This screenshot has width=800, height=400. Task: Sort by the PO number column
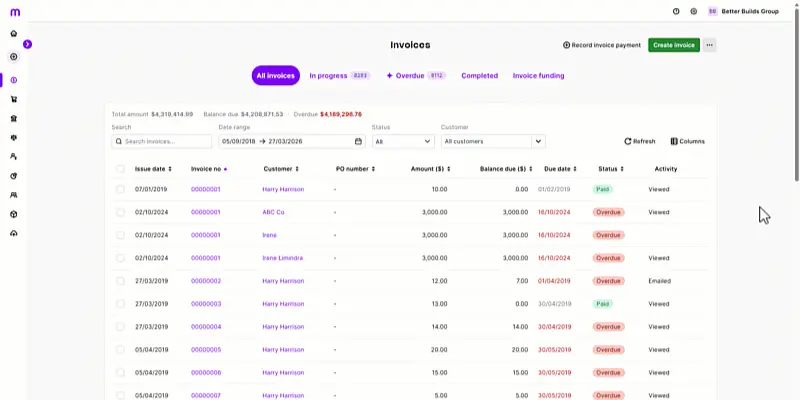click(355, 169)
